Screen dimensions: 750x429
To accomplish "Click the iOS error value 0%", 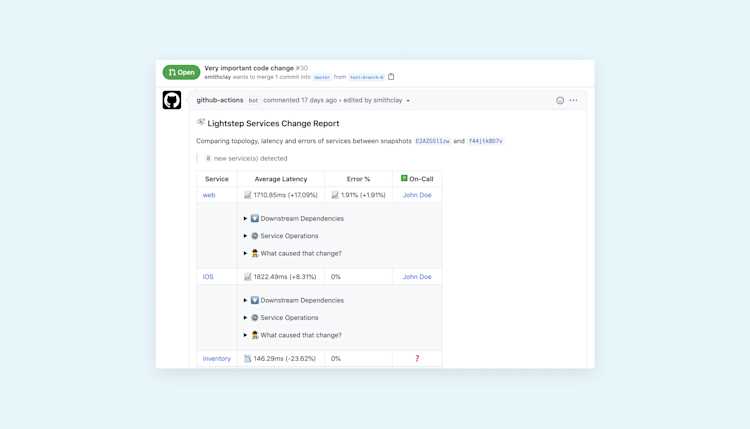I will coord(336,277).
